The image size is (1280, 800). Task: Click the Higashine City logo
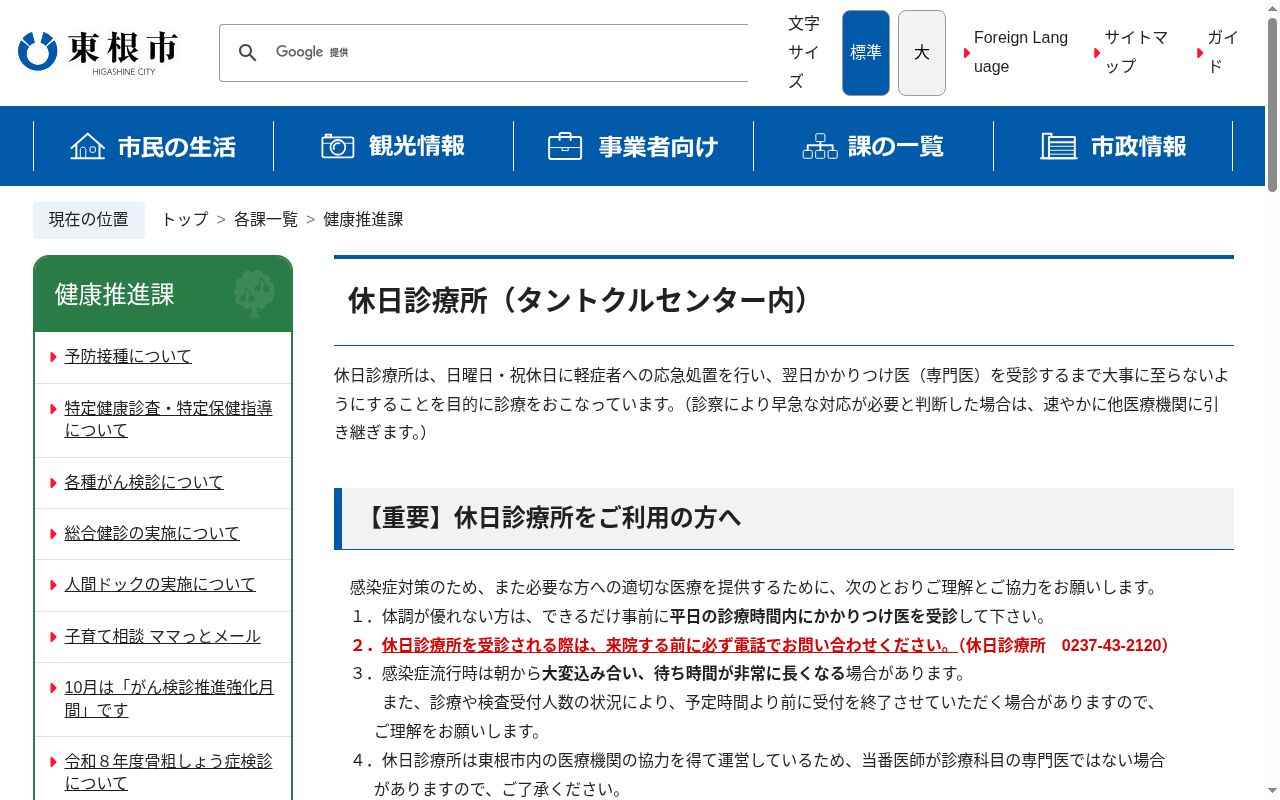tap(98, 53)
